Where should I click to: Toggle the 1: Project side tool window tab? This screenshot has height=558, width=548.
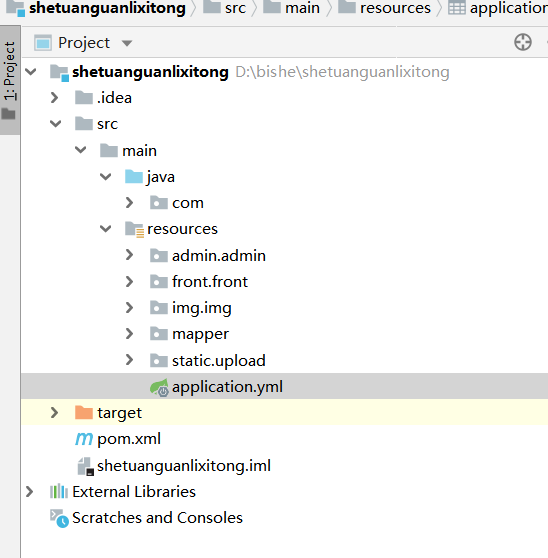tap(10, 80)
